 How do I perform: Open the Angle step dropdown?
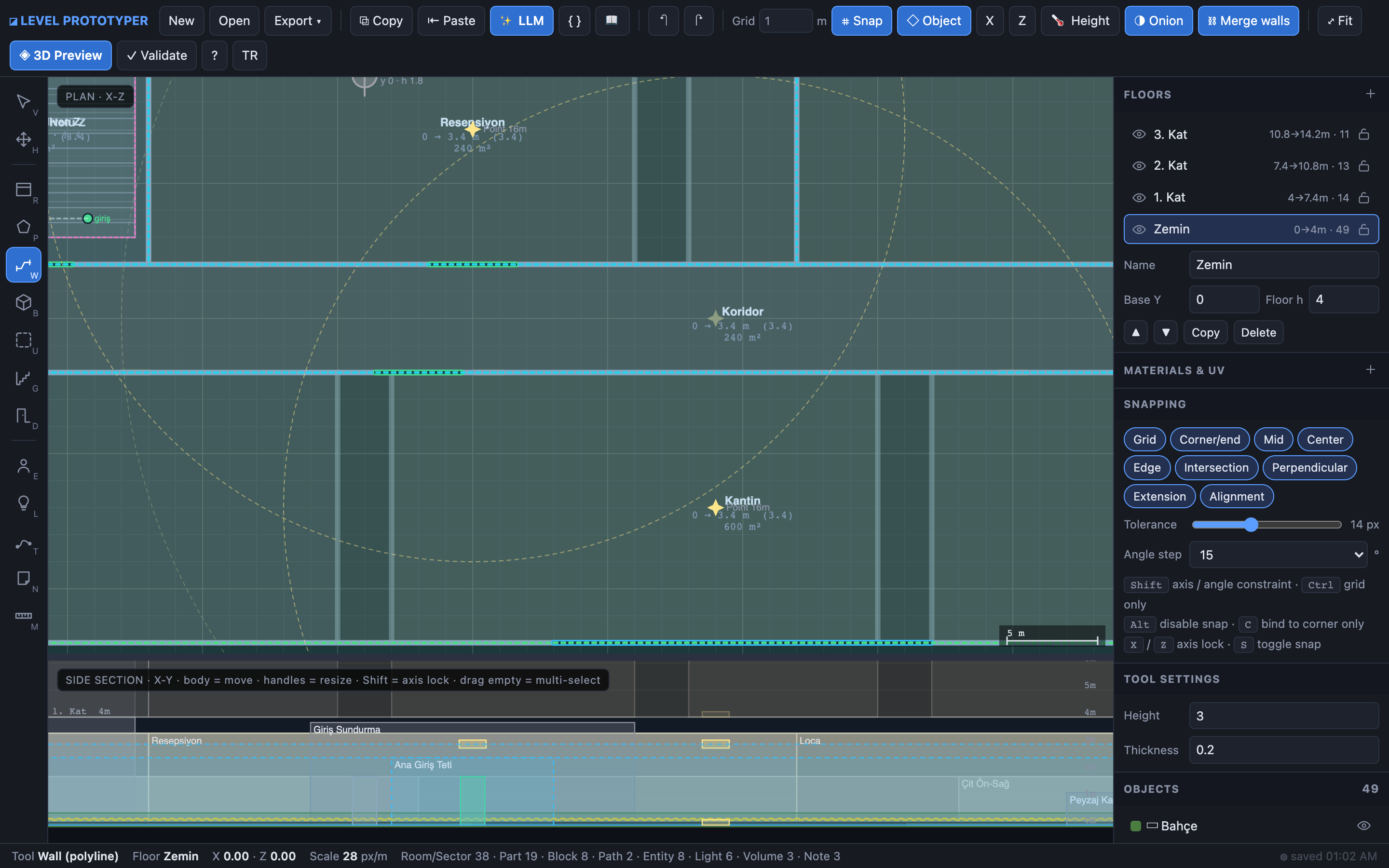coord(1278,555)
